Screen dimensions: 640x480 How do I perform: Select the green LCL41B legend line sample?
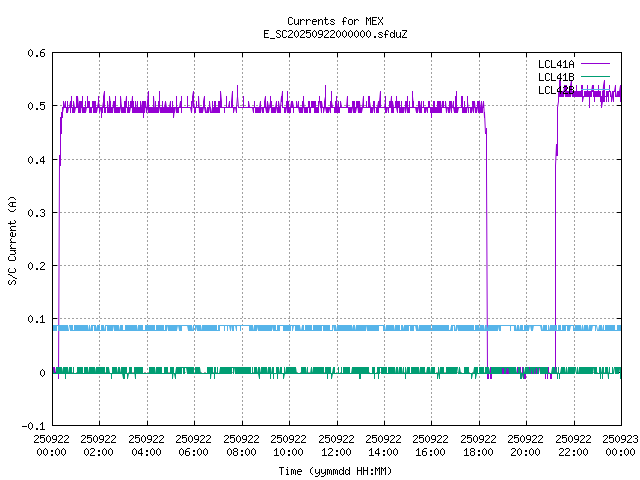coord(594,77)
